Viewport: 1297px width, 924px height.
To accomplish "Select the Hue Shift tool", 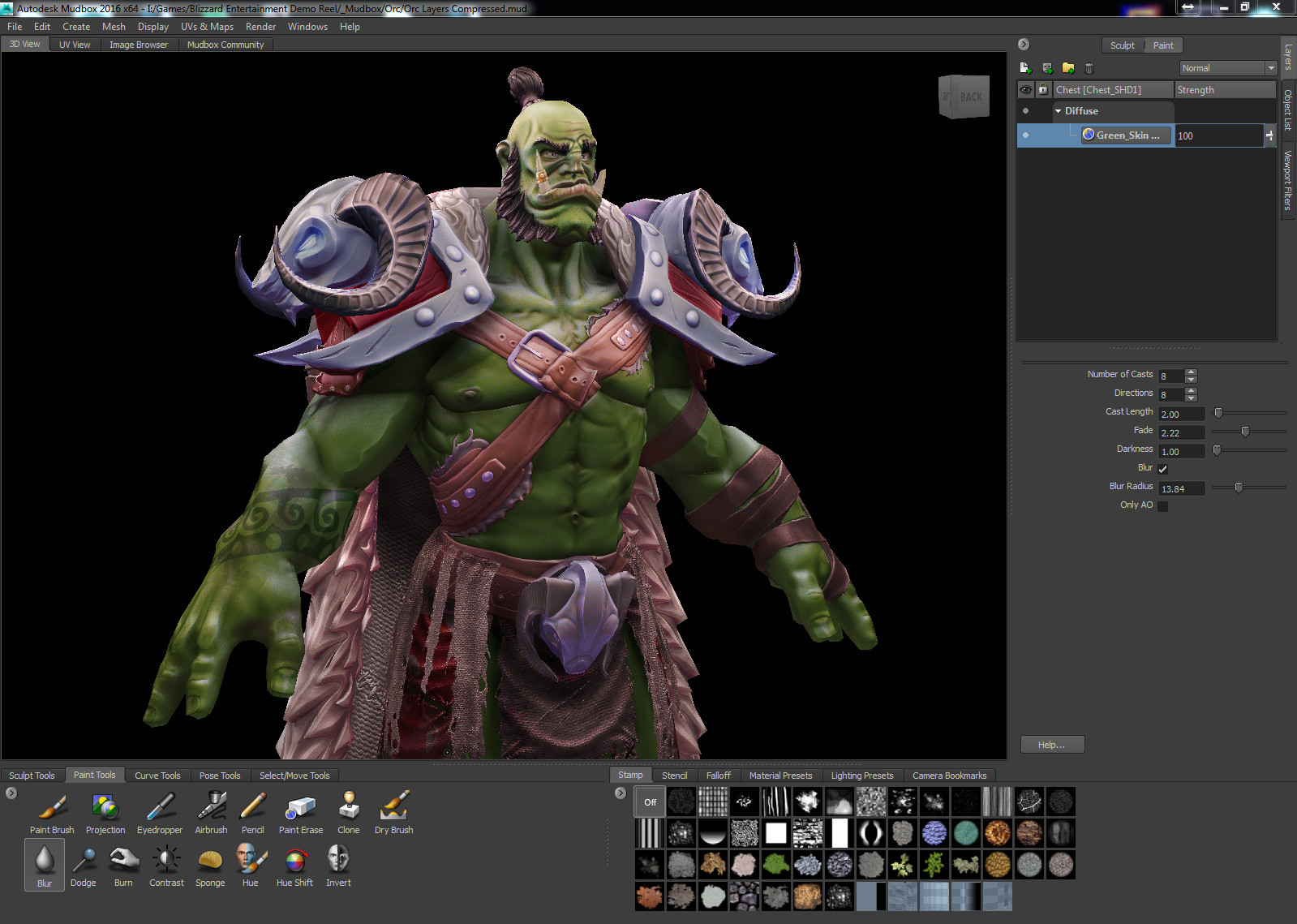I will point(294,865).
